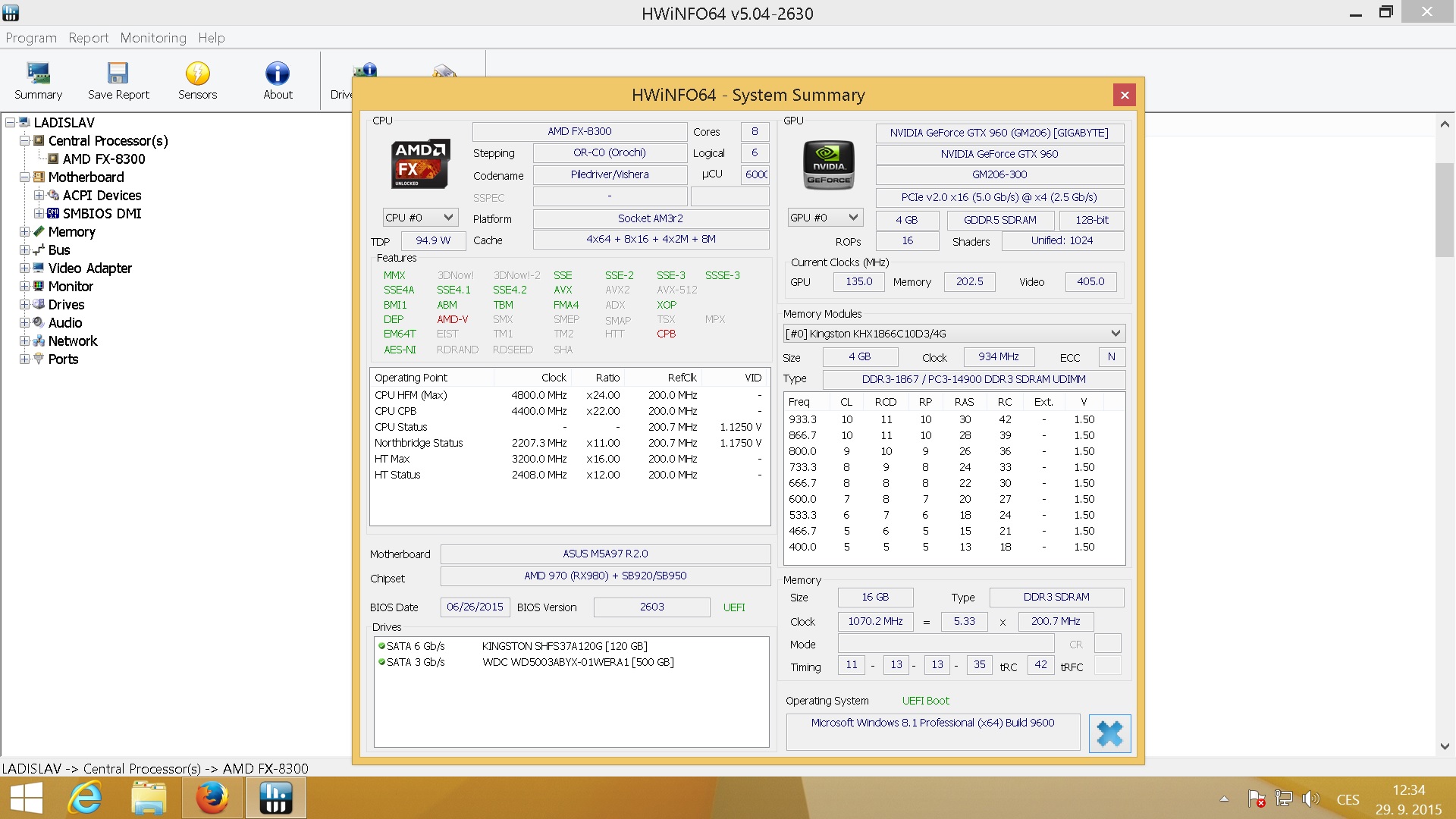
Task: Expand the Video Adapter tree node
Action: click(x=25, y=268)
